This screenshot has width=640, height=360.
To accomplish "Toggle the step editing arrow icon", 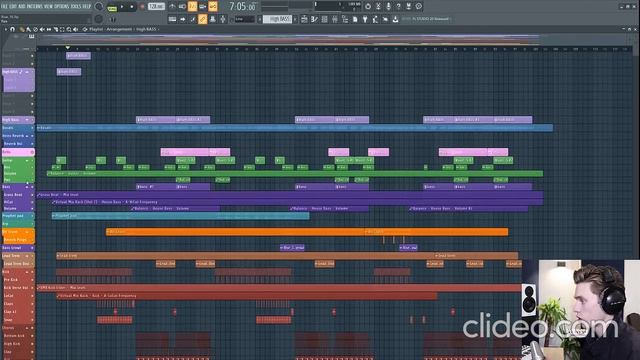I will click(x=182, y=19).
